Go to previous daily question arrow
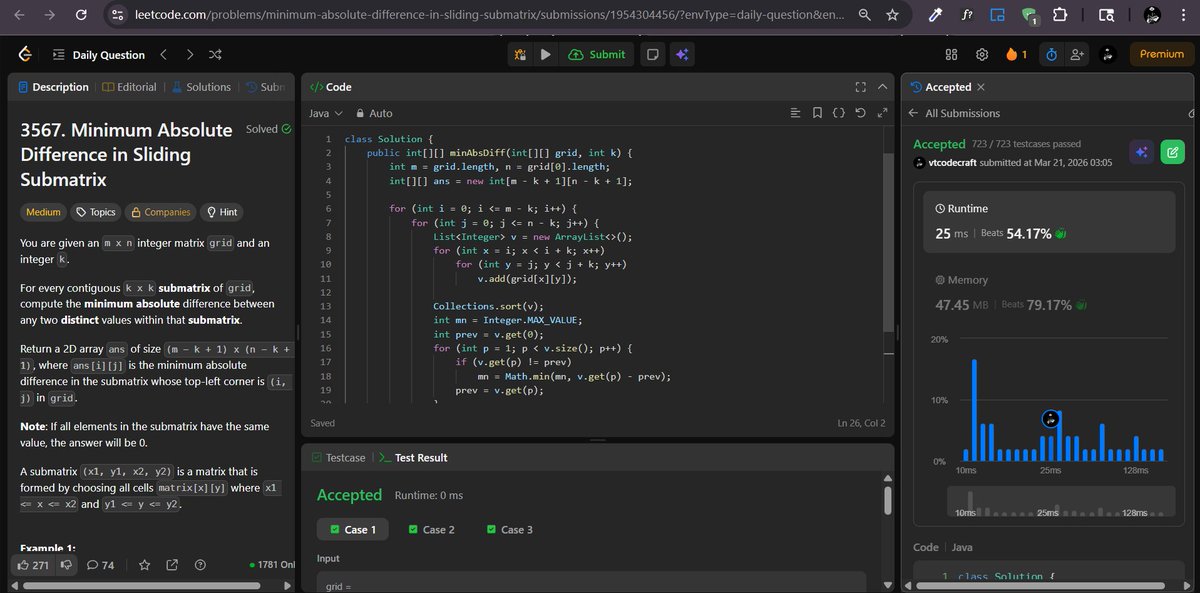This screenshot has width=1200, height=593. click(163, 55)
